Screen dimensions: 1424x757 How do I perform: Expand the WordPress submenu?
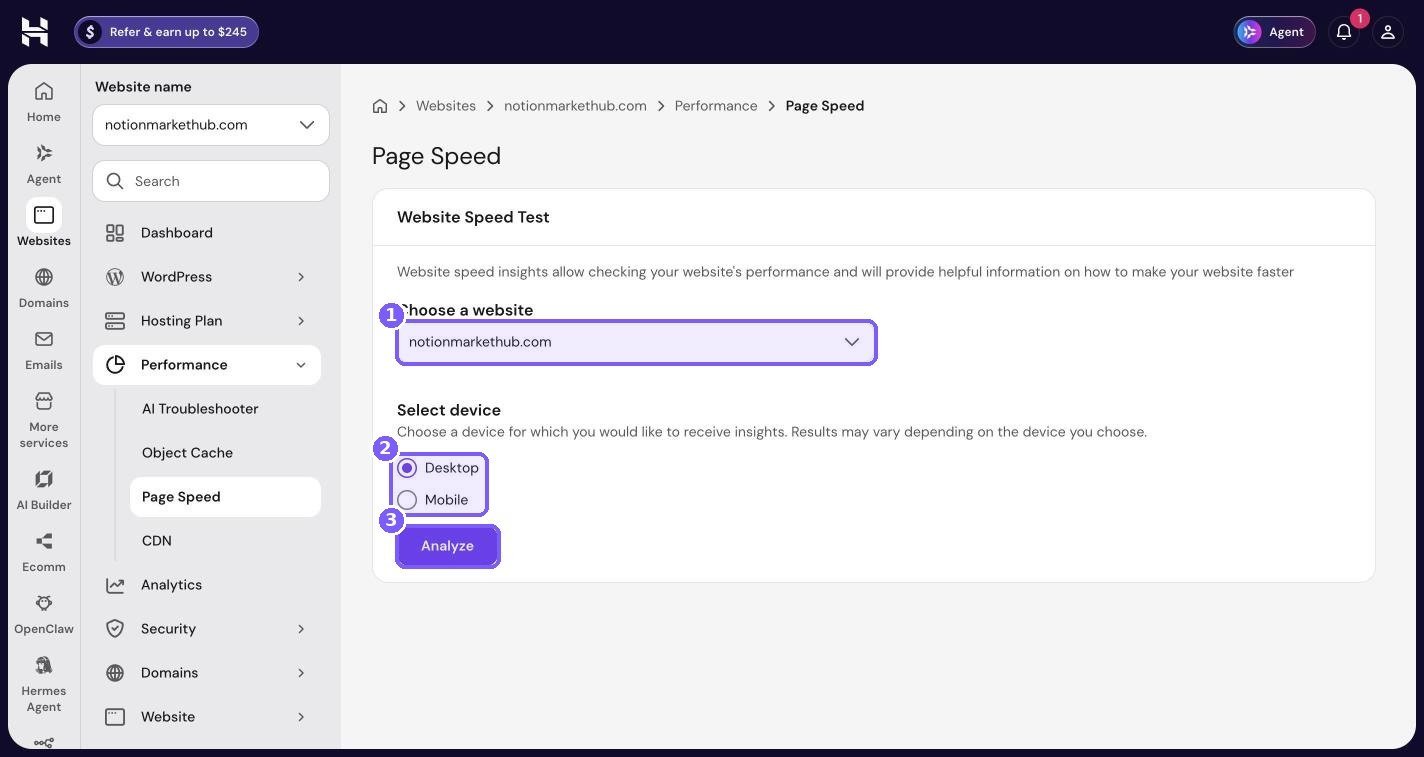(x=207, y=277)
